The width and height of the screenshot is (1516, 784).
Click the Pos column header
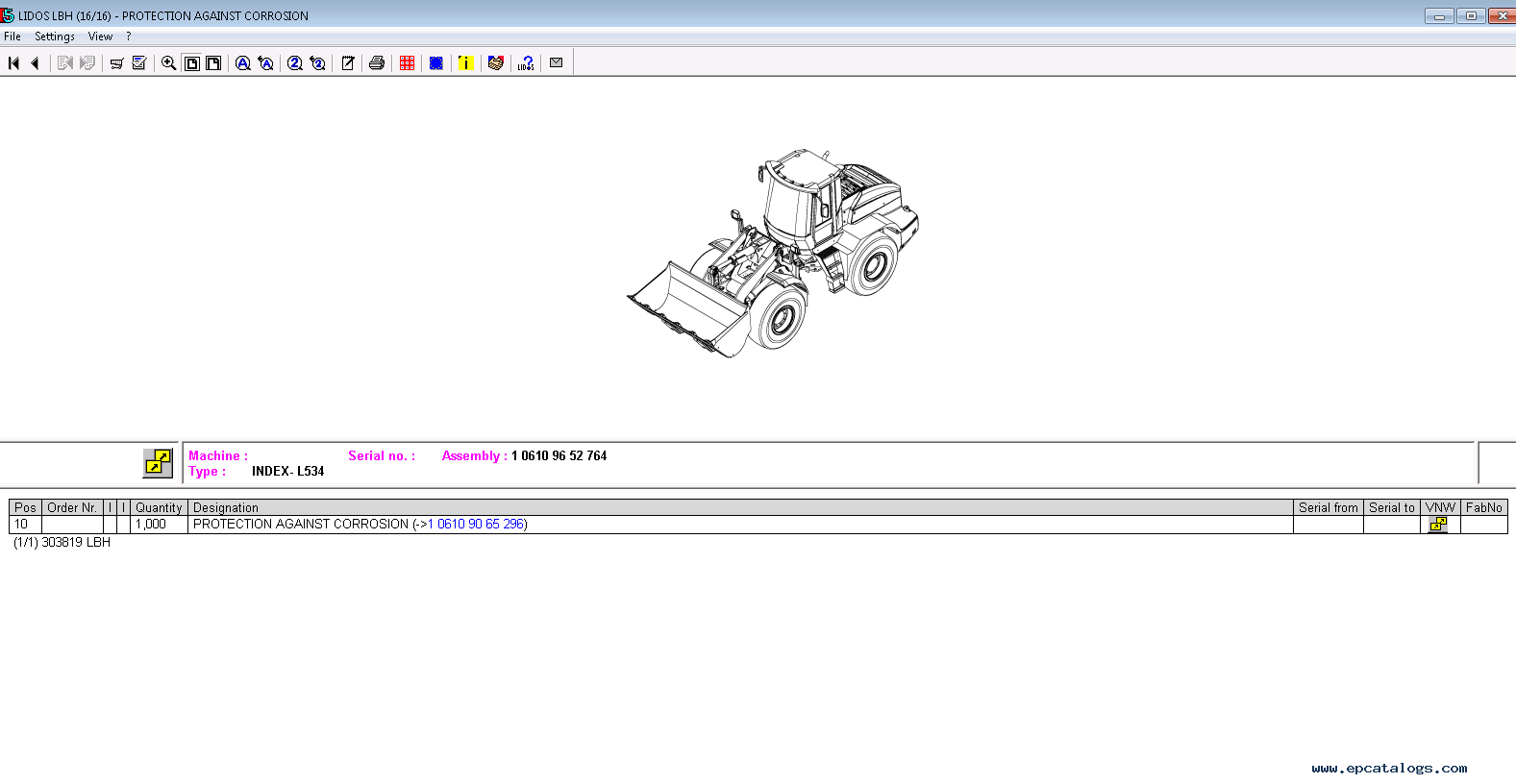pyautogui.click(x=26, y=507)
